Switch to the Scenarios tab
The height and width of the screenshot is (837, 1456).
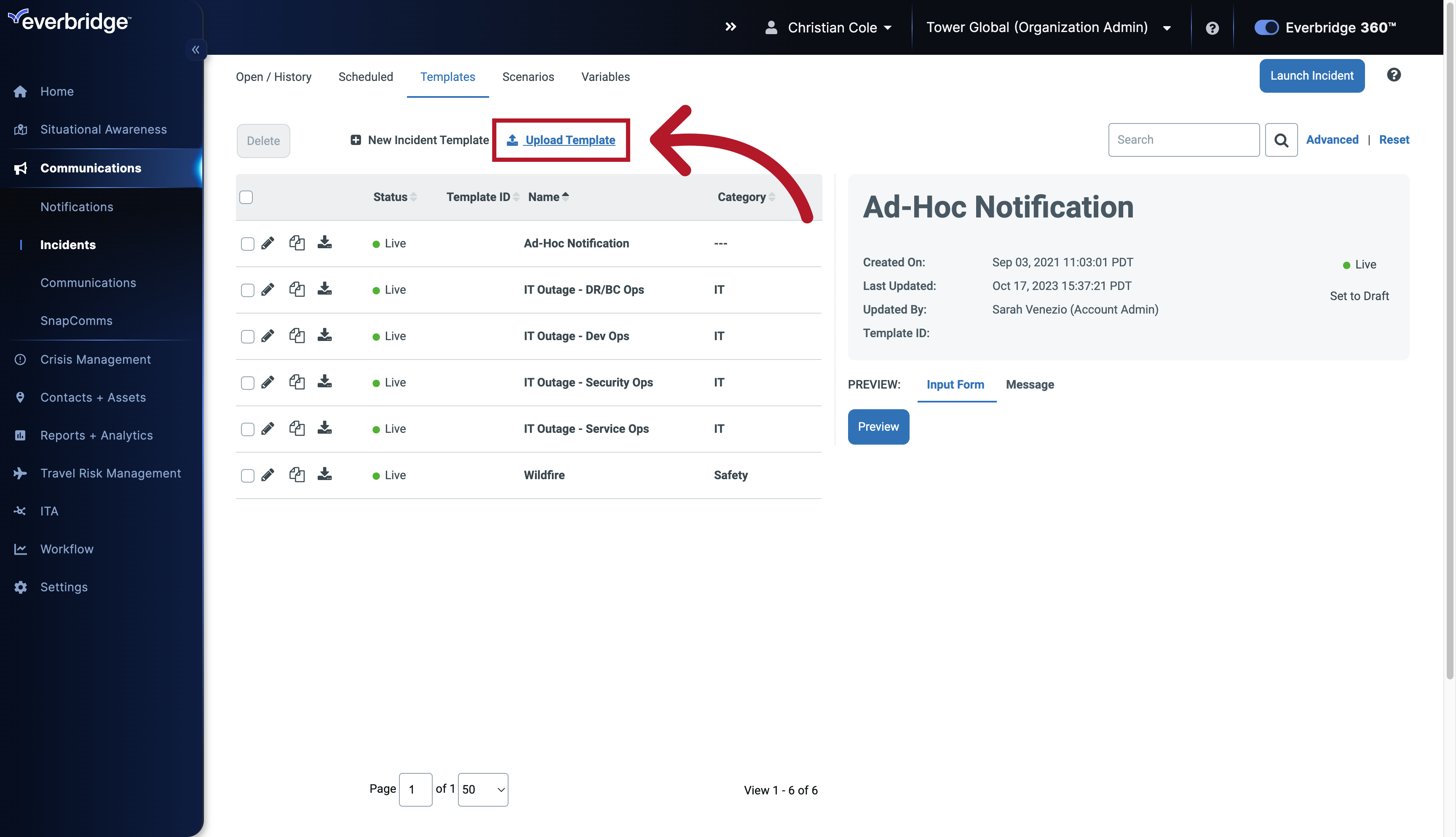point(528,76)
